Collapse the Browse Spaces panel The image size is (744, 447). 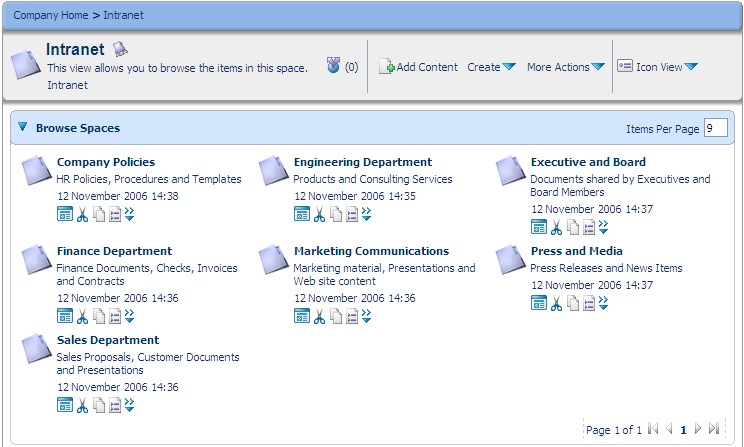tap(22, 127)
